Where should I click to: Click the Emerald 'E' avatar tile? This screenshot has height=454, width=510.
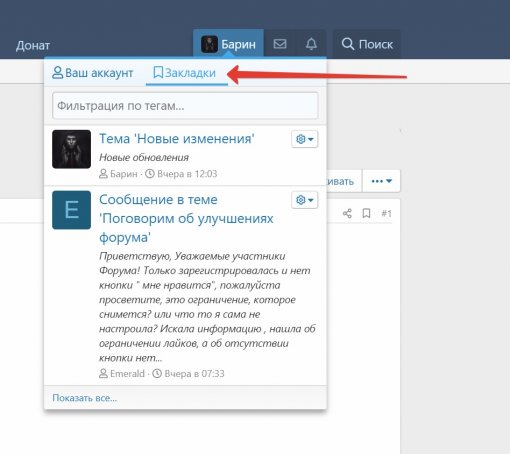coord(71,210)
